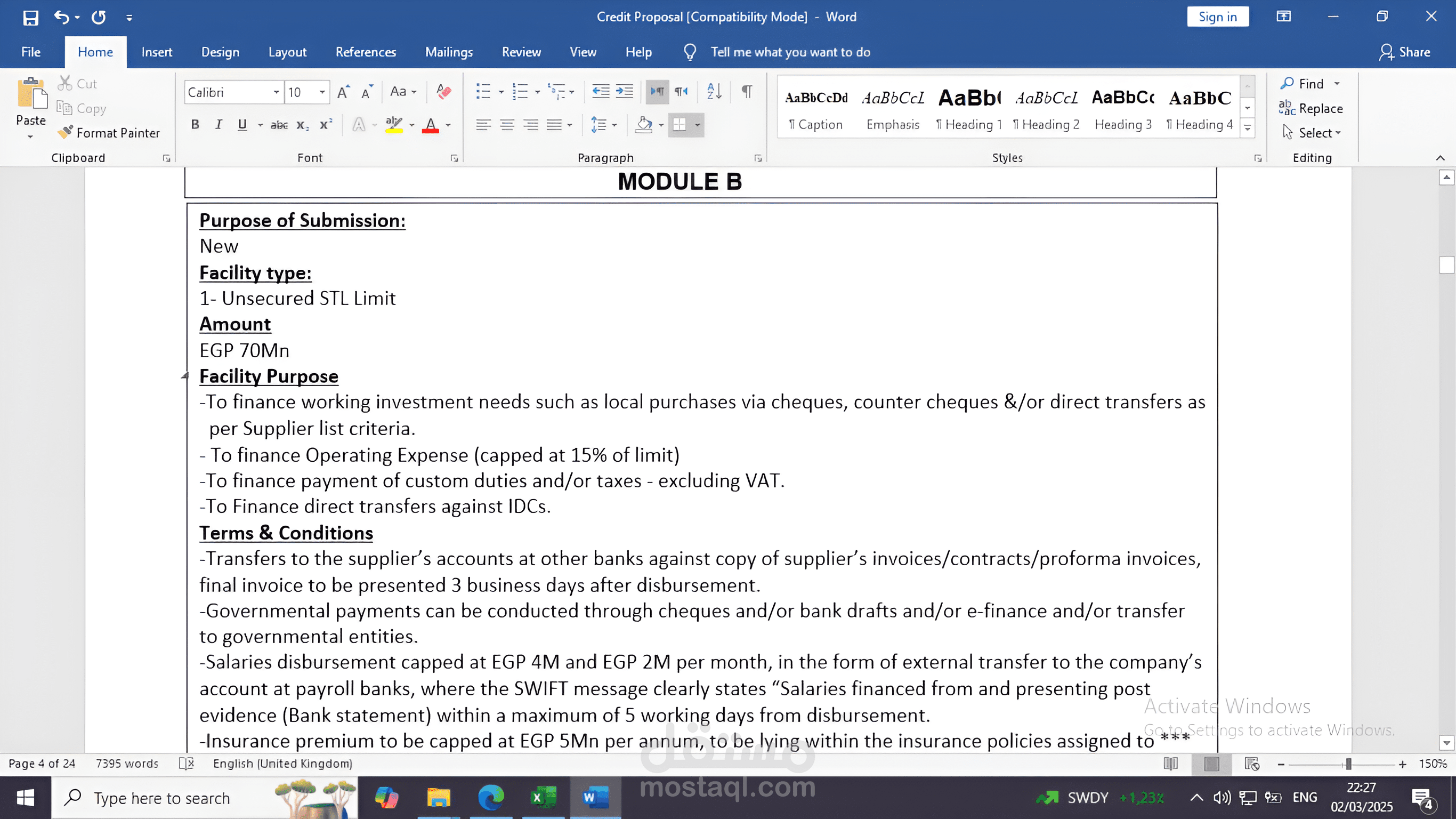Apply strikethrough formatting
Screen dimensions: 1456x819
pos(279,125)
